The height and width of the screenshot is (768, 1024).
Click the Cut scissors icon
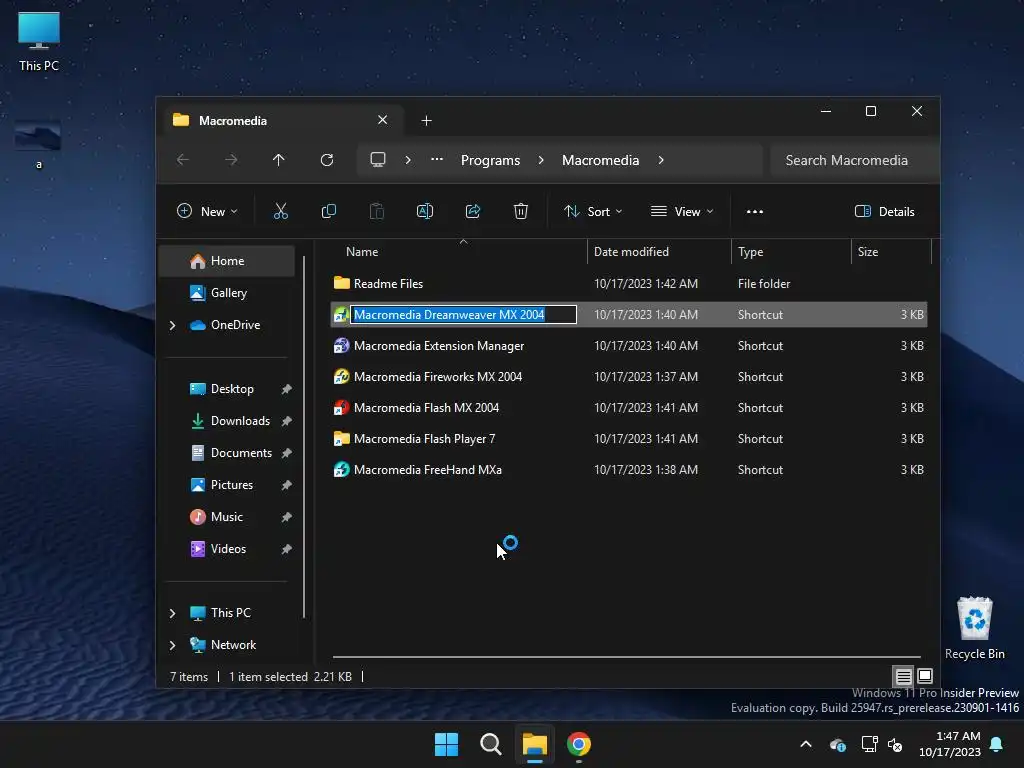click(x=280, y=211)
